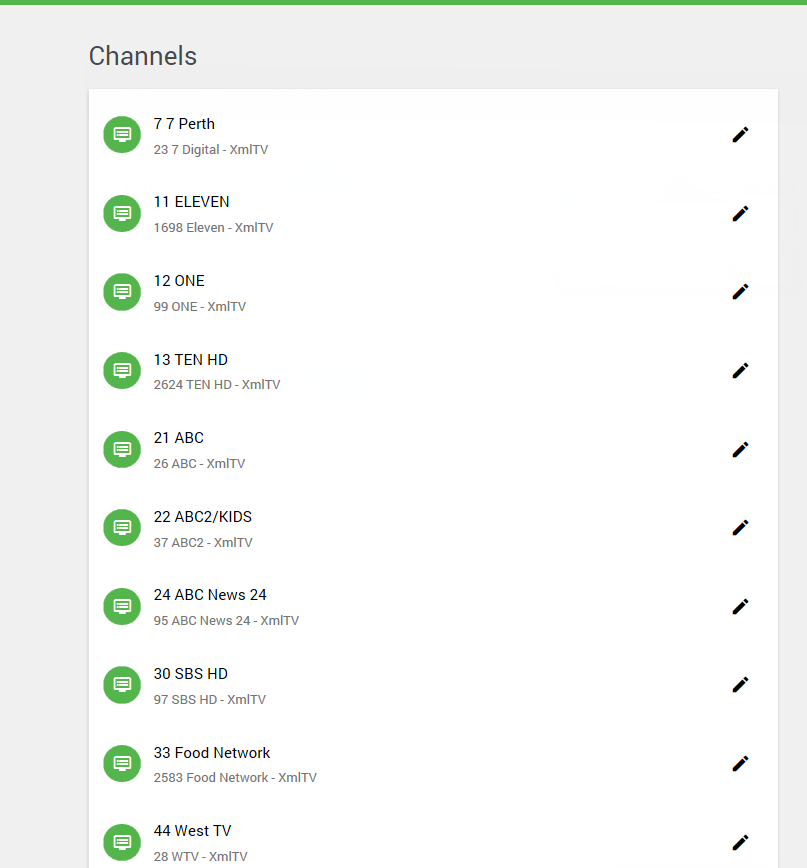Click the green channel icon for 21 ABC
This screenshot has width=807, height=868.
[121, 449]
